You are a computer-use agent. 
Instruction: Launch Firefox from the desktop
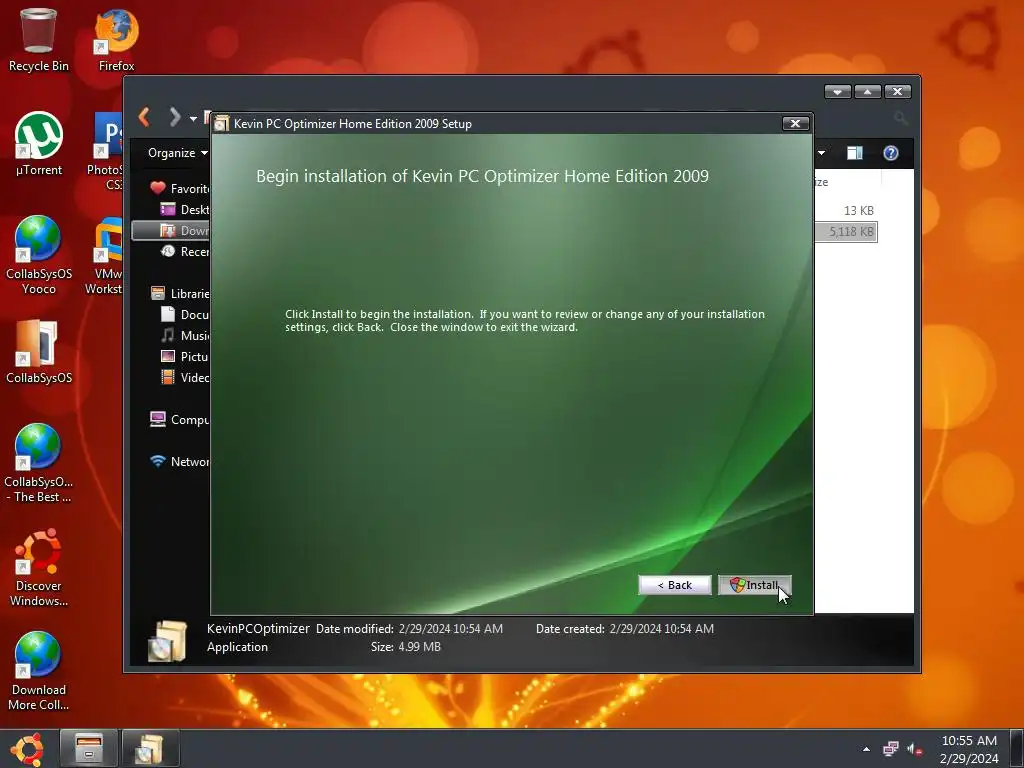click(116, 39)
